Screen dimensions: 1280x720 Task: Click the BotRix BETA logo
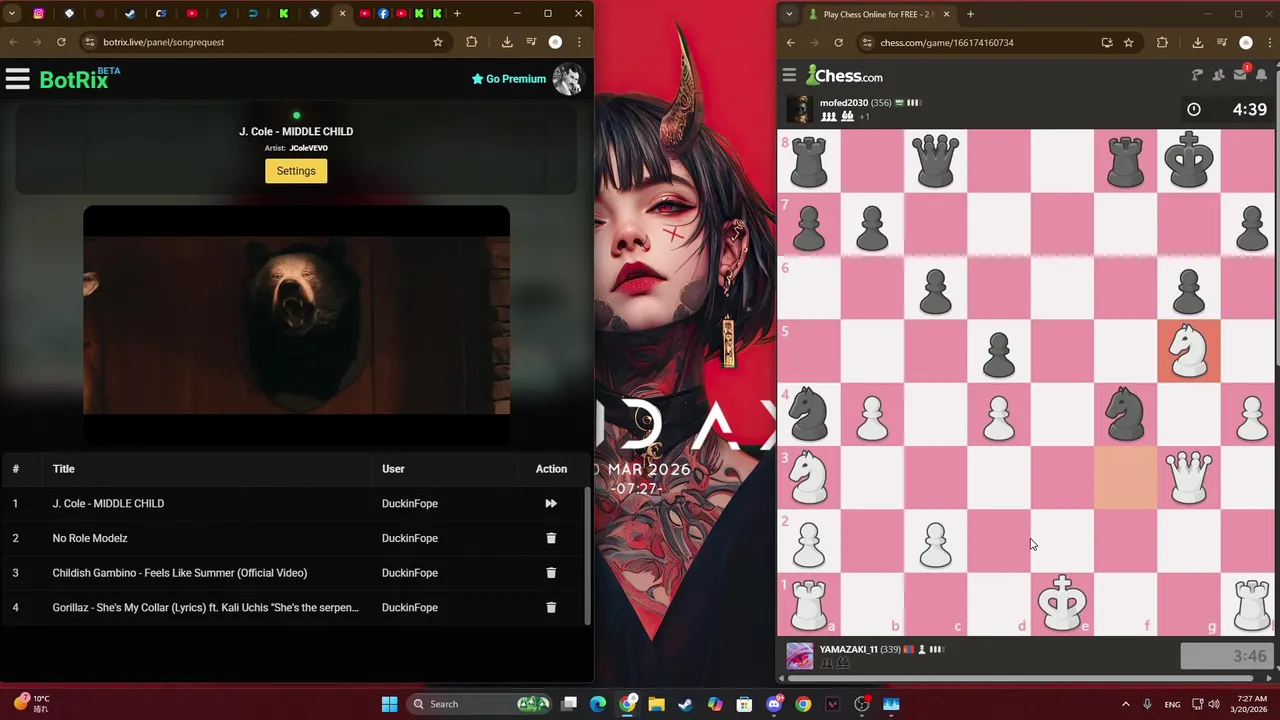79,79
